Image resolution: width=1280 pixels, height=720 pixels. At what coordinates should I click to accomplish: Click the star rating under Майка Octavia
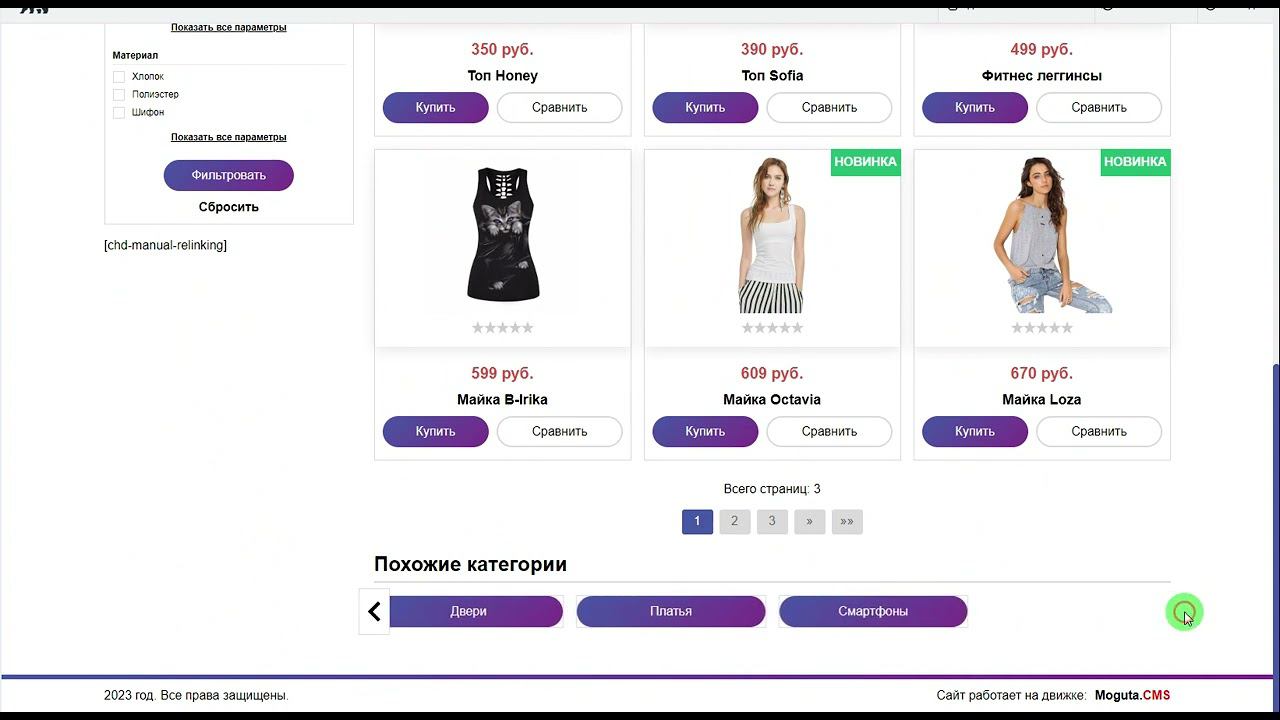pos(772,328)
